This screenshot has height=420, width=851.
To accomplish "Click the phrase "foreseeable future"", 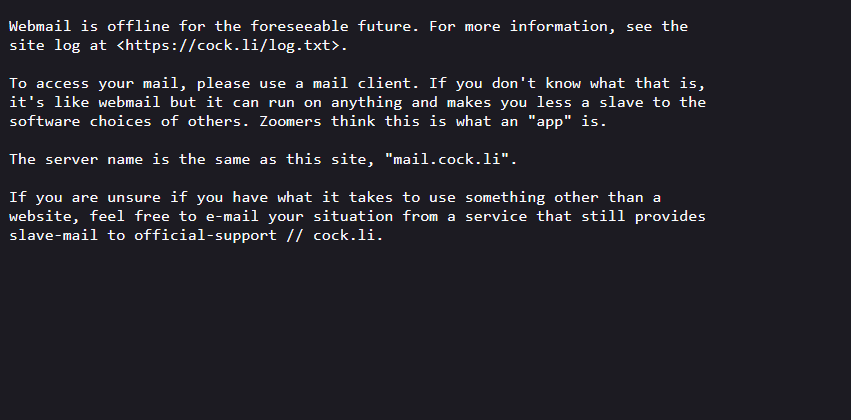I will coord(330,27).
